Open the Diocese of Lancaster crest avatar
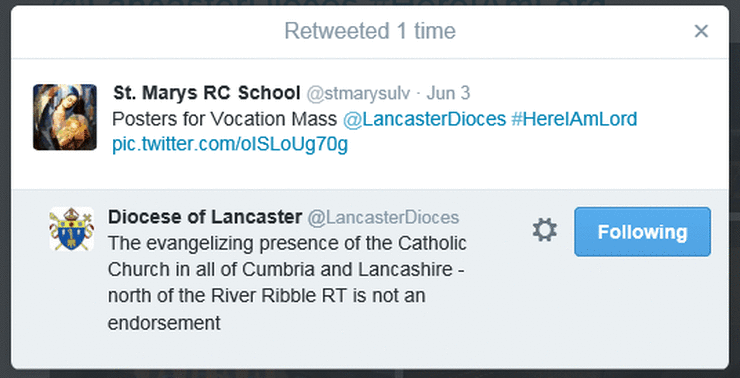The height and width of the screenshot is (378, 740). [72, 229]
